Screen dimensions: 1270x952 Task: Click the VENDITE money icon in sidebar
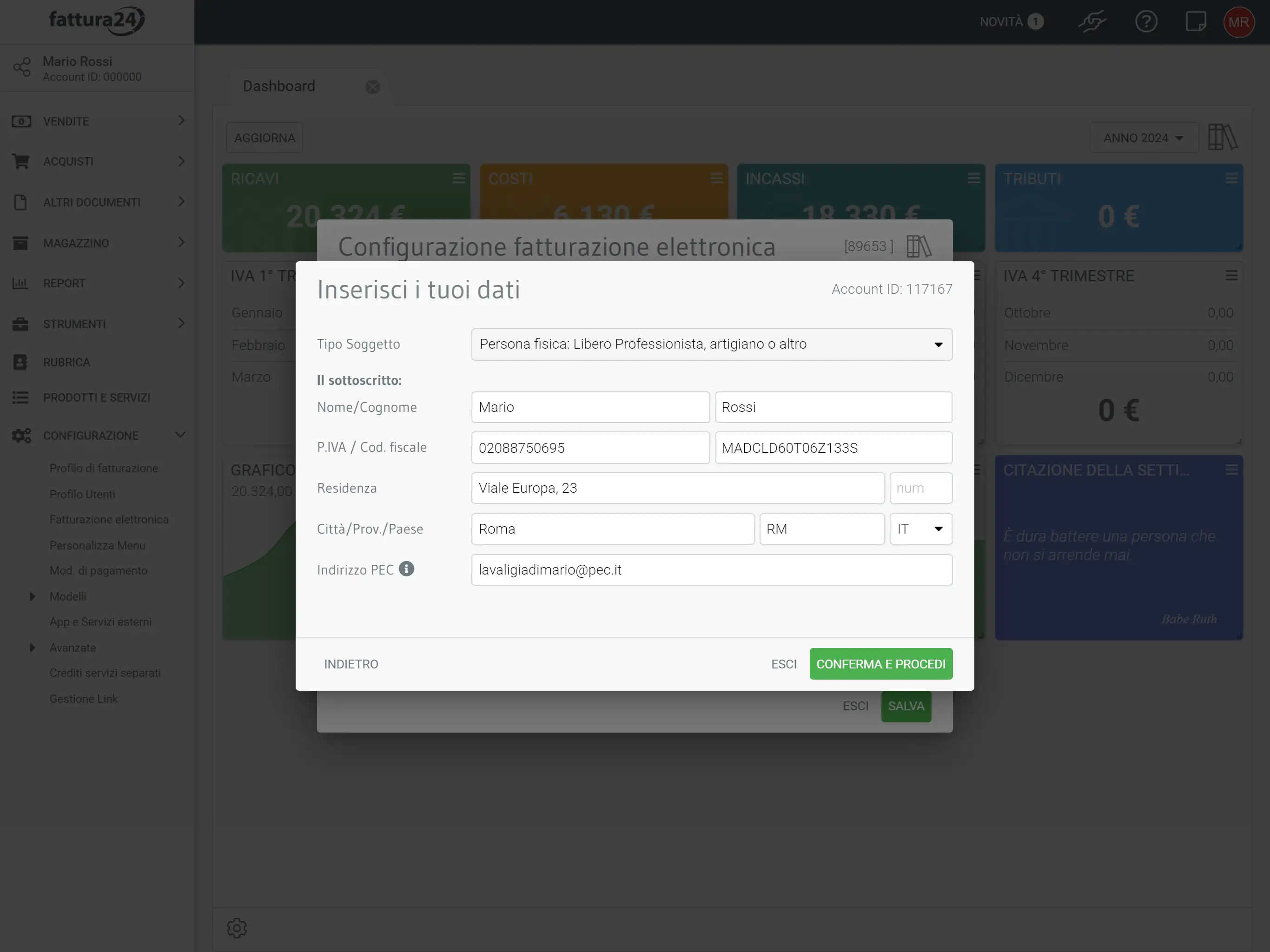coord(21,121)
